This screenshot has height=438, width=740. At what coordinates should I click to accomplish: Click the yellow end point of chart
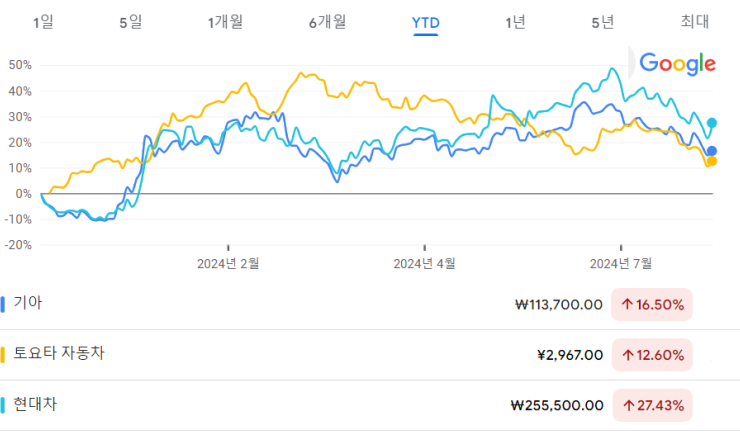[712, 161]
